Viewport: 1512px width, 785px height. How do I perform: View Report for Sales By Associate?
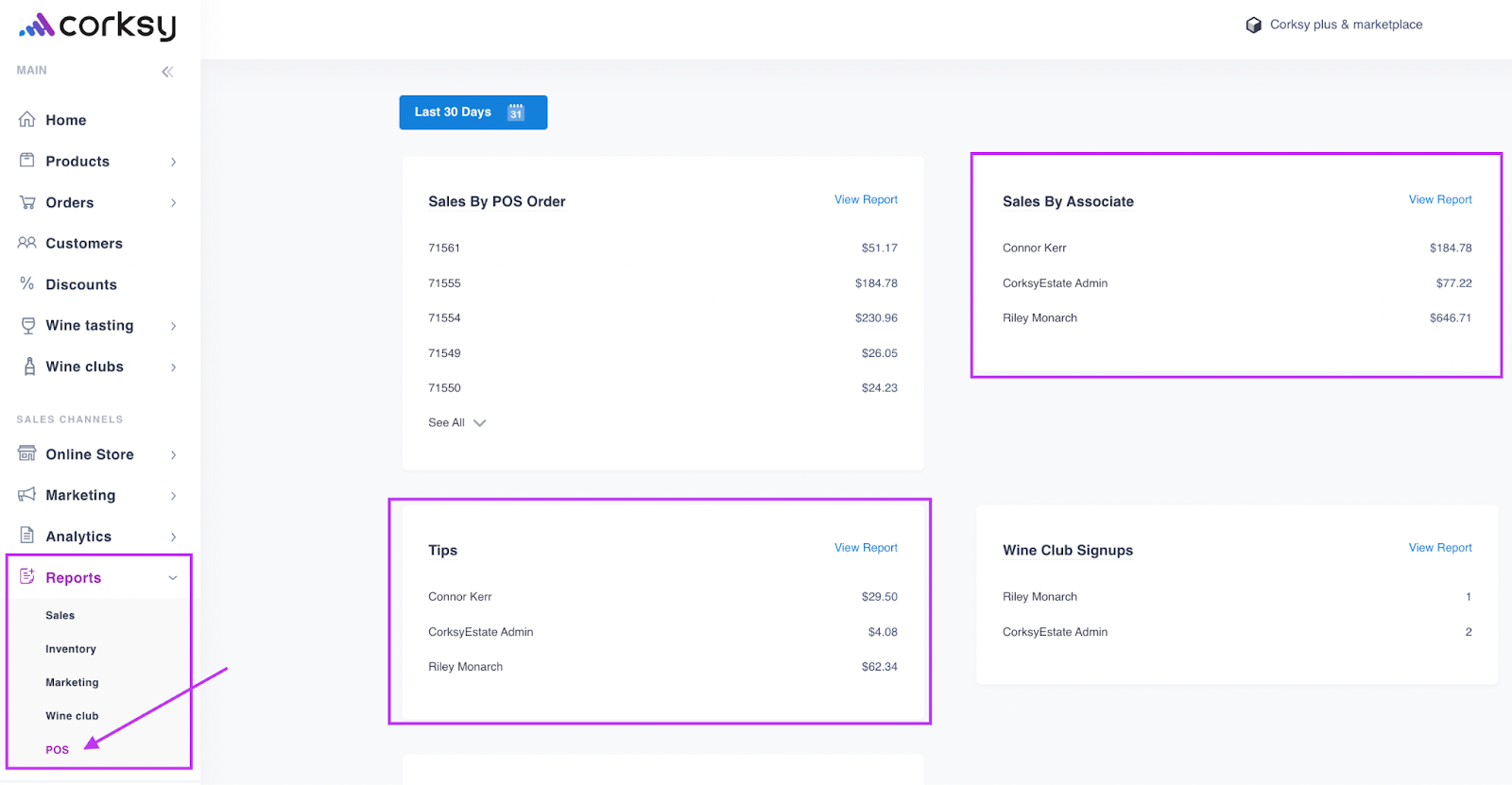coord(1439,199)
